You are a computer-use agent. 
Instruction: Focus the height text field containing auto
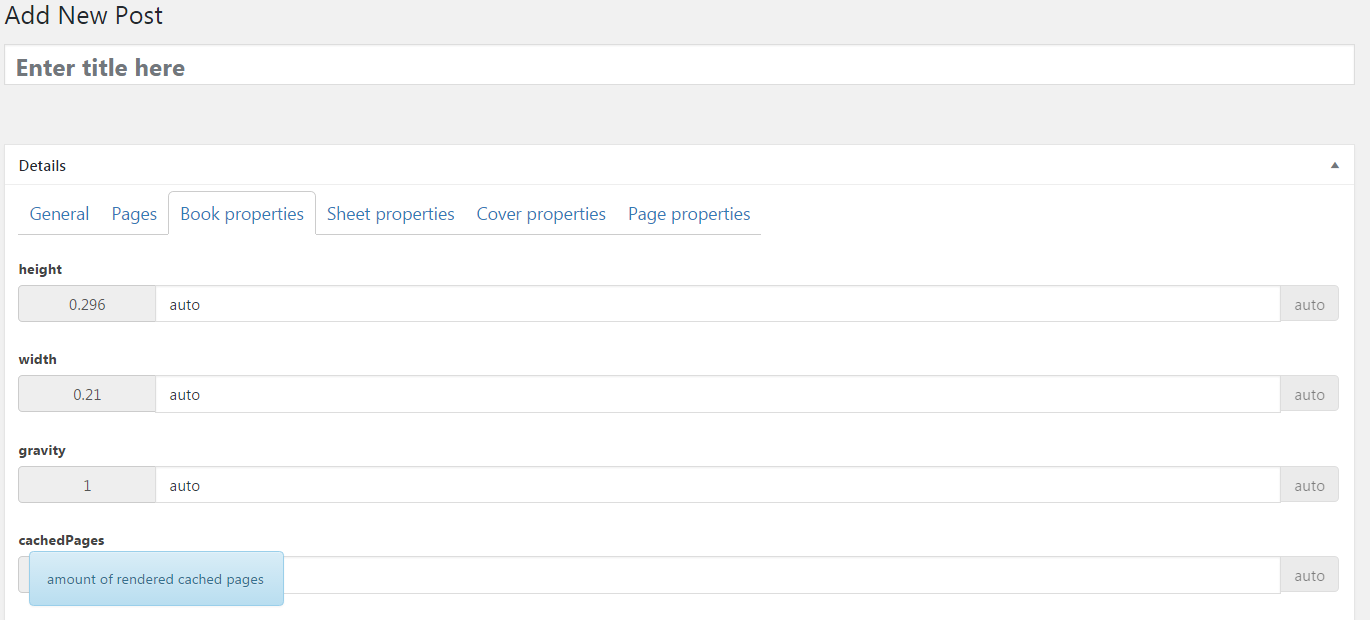pyautogui.click(x=718, y=304)
